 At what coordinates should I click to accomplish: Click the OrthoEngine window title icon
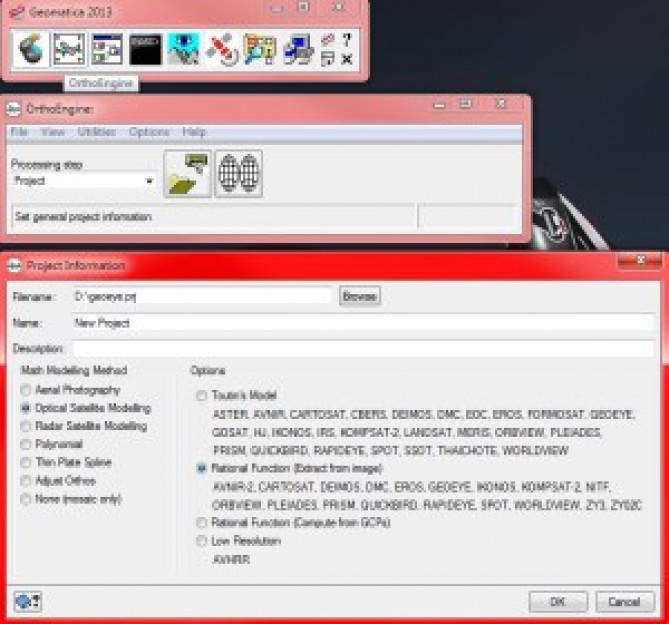pos(14,109)
